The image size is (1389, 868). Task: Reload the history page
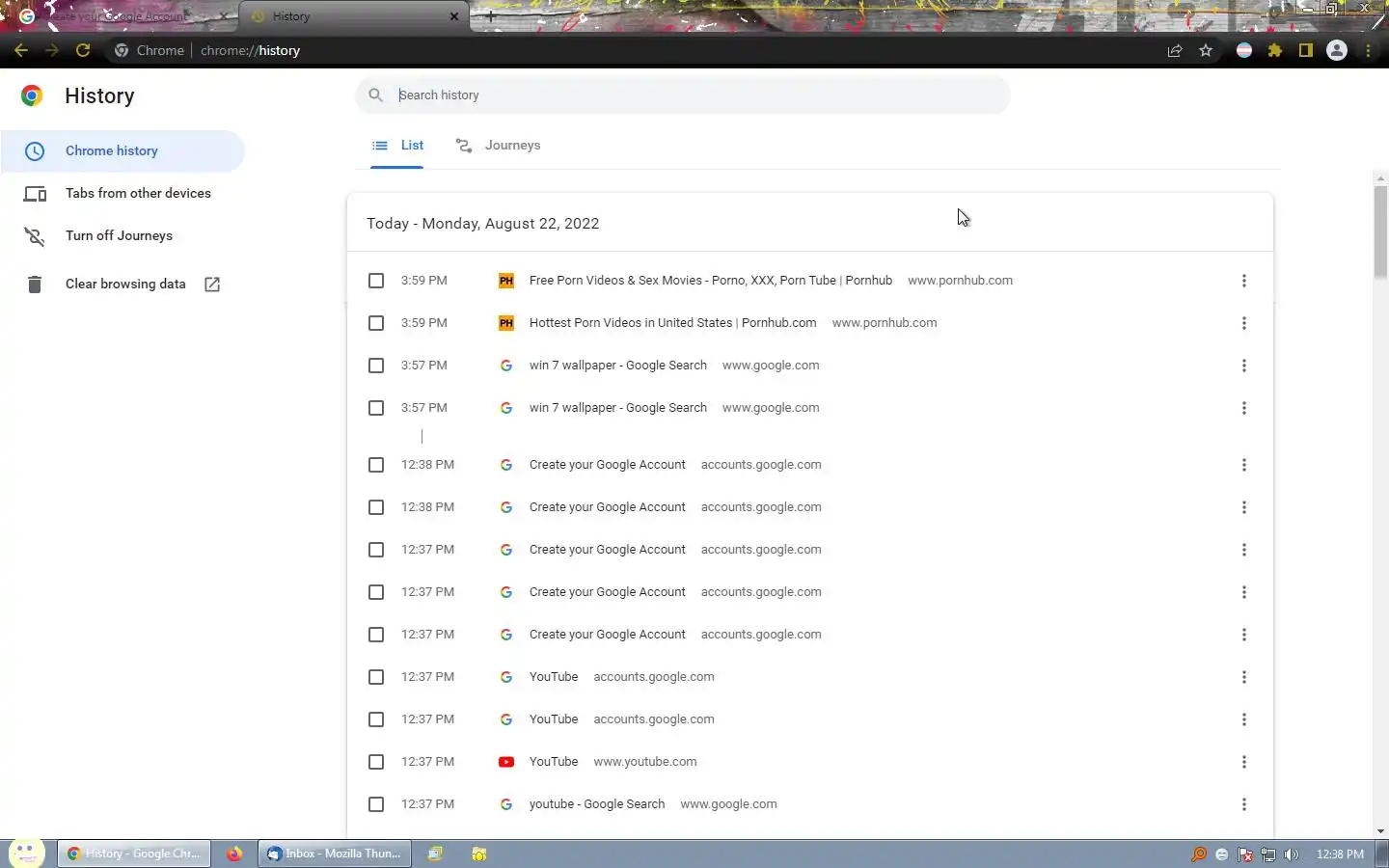point(83,50)
